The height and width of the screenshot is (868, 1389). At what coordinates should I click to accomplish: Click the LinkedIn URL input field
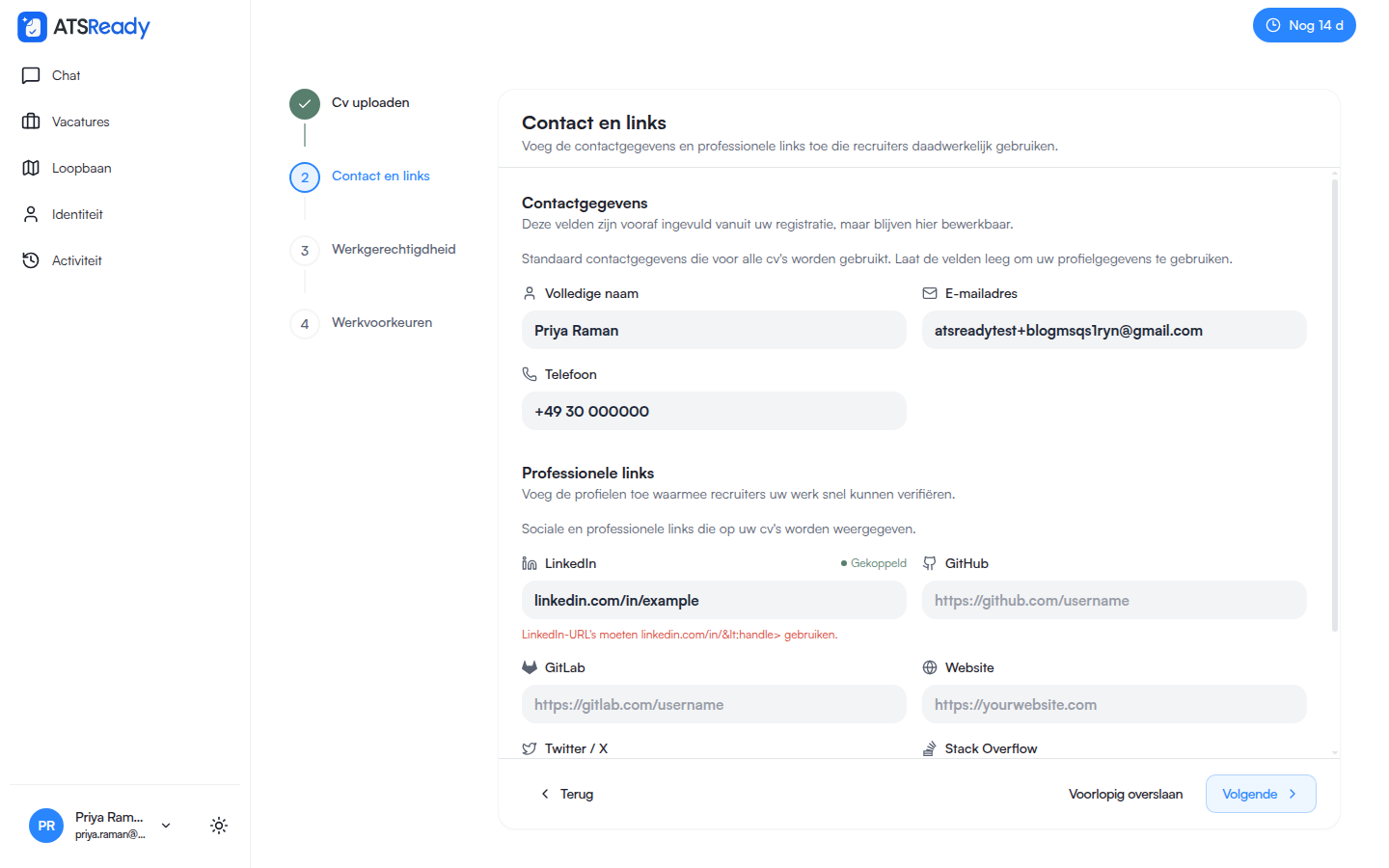point(714,600)
